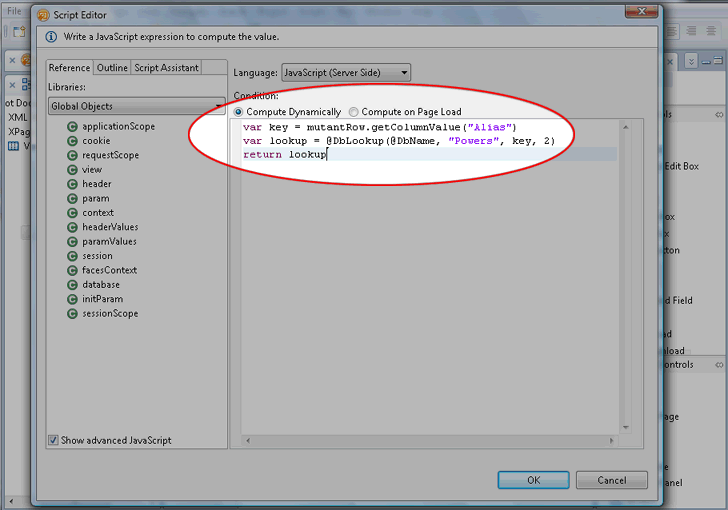Click the paramValues object icon
This screenshot has height=510, width=728.
(72, 242)
